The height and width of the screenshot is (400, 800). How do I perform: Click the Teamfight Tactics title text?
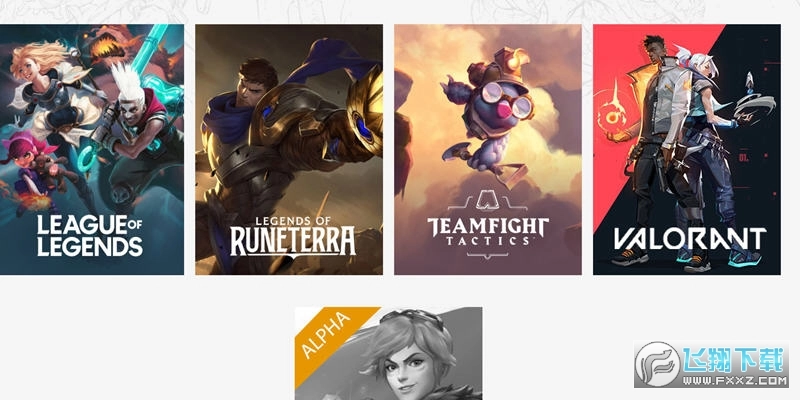[x=488, y=231]
